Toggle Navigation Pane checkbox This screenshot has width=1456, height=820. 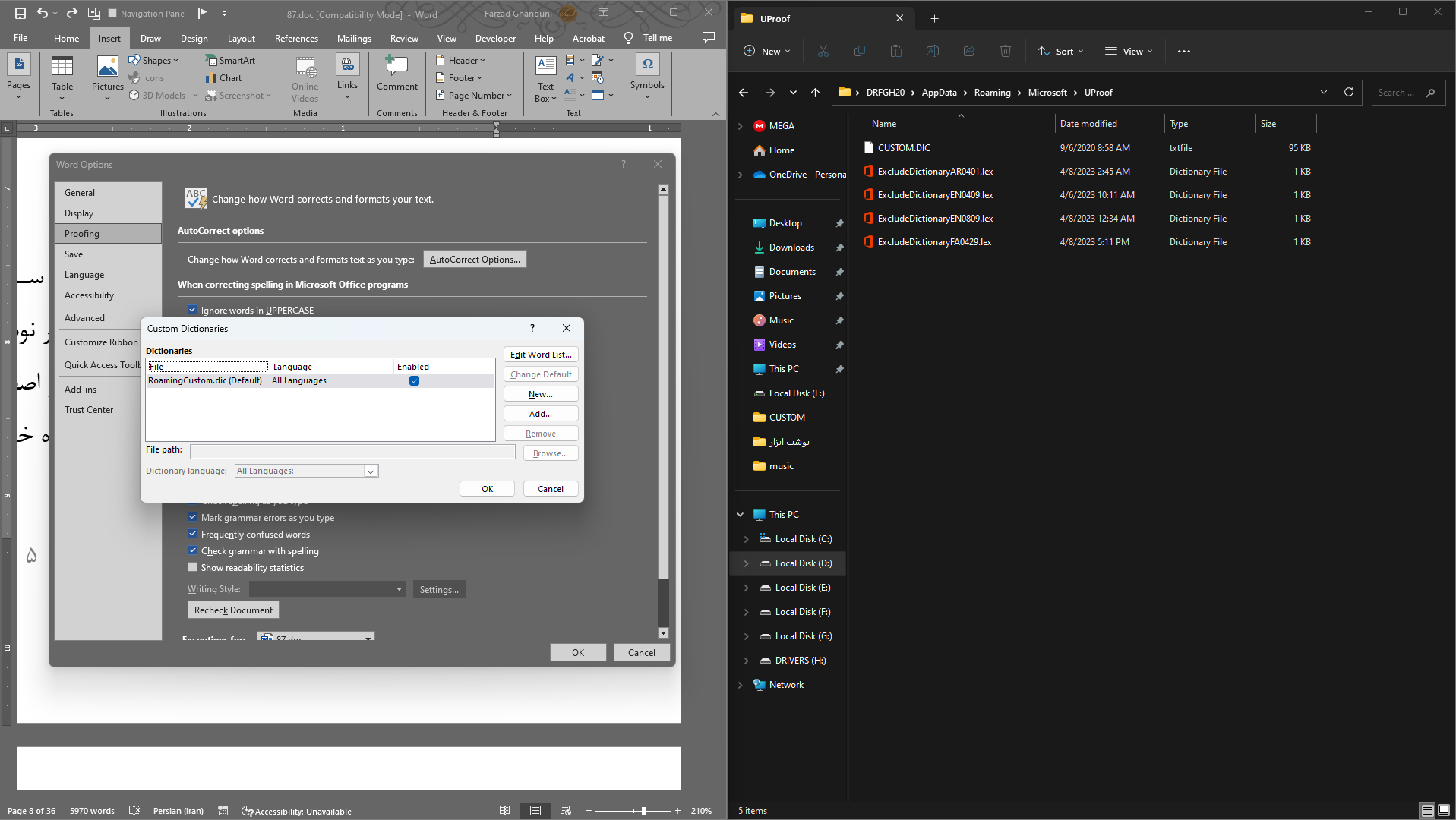tap(112, 13)
